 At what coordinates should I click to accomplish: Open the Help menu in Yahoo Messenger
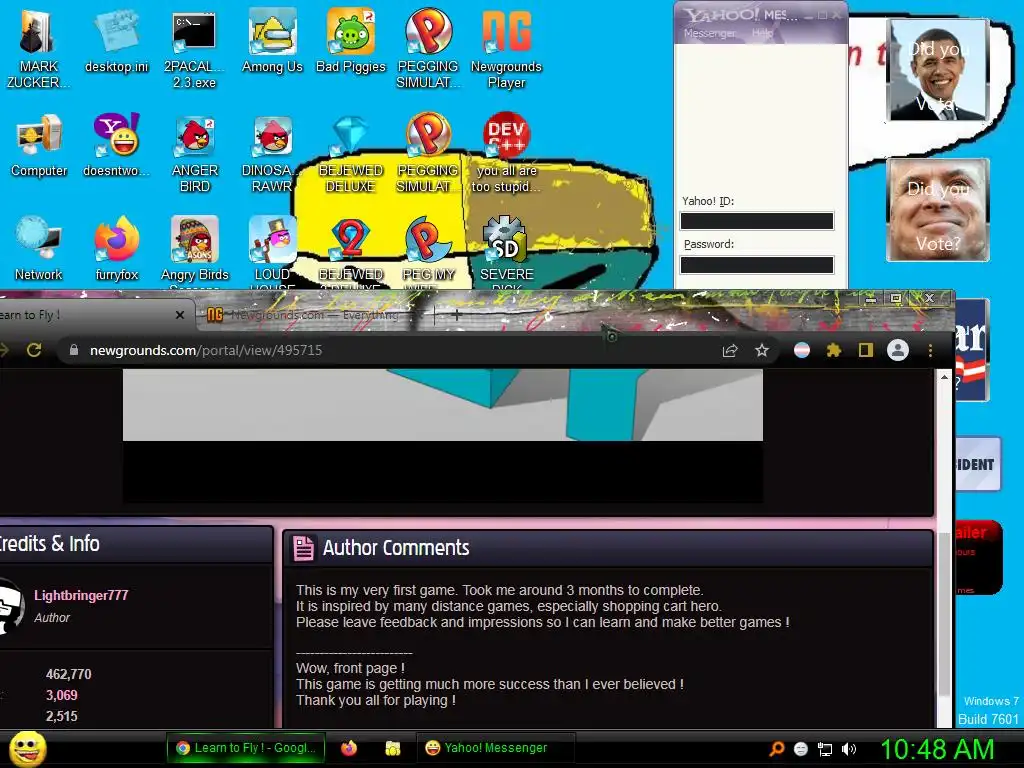coord(762,33)
